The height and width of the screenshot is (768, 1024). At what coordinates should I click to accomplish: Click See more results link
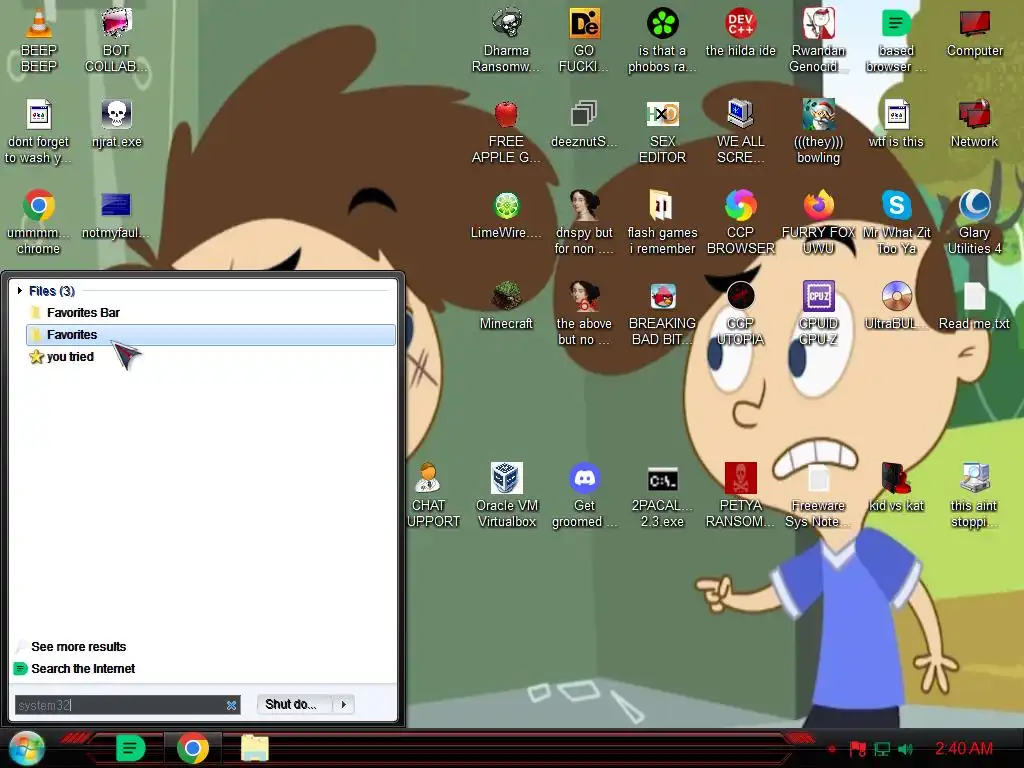click(78, 647)
